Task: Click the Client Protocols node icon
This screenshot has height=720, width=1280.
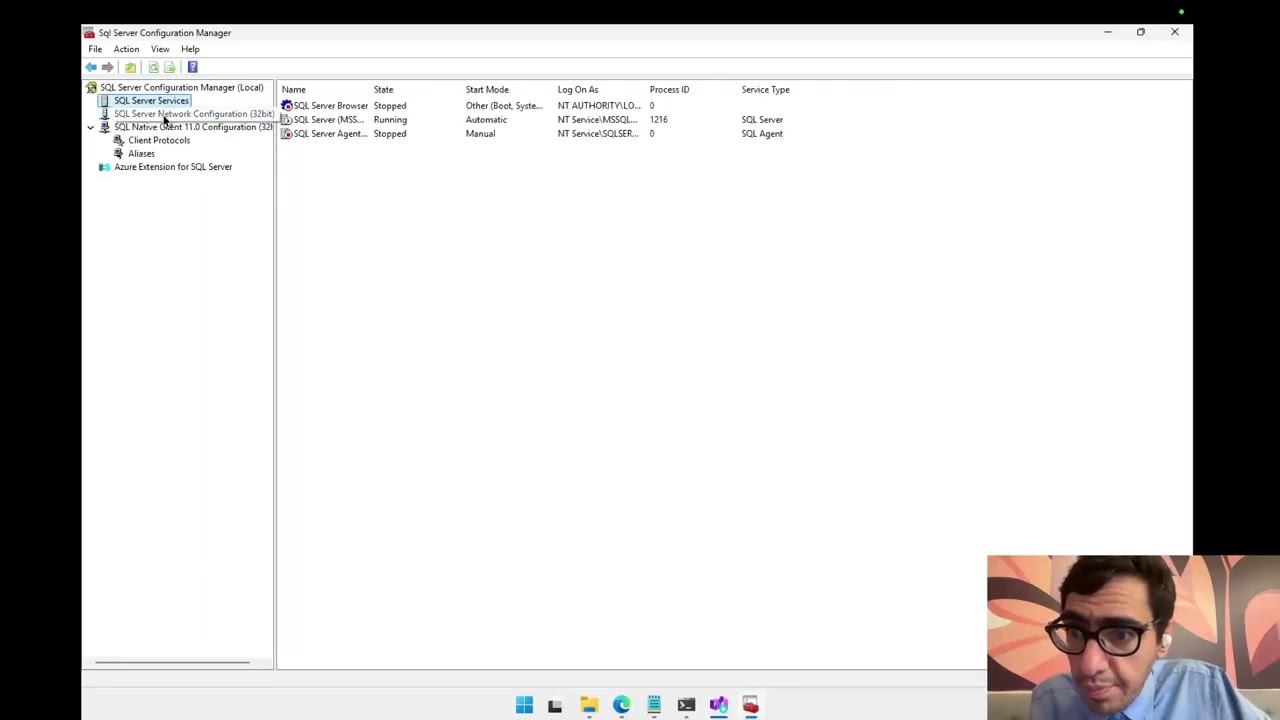Action: (x=119, y=140)
